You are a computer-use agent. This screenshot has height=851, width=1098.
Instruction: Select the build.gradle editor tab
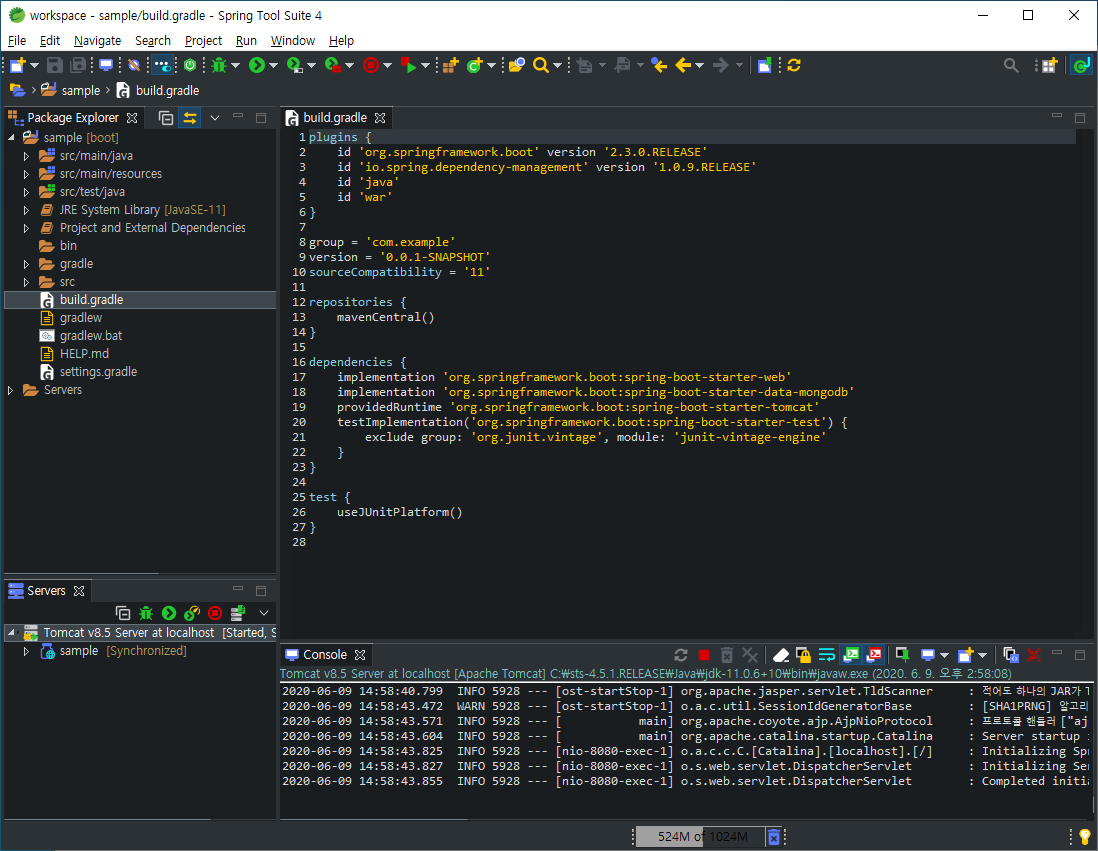pyautogui.click(x=335, y=118)
